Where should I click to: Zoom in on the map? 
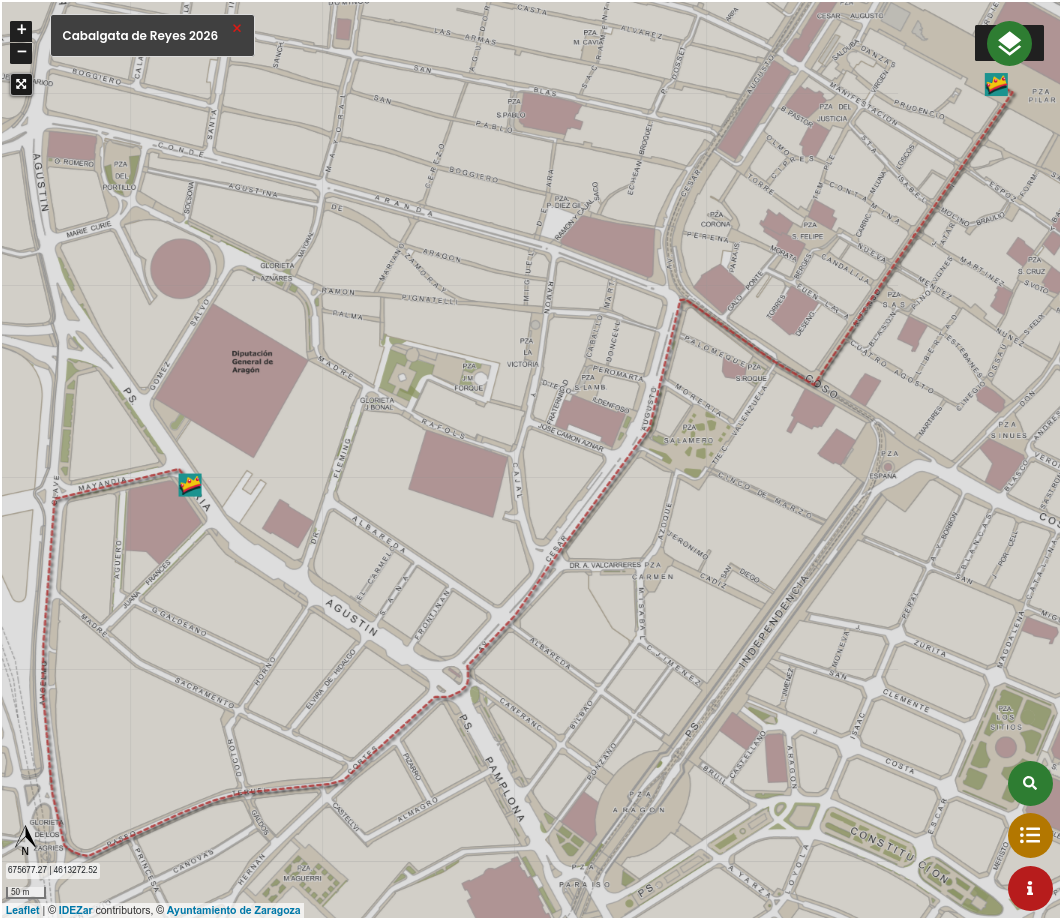click(22, 30)
